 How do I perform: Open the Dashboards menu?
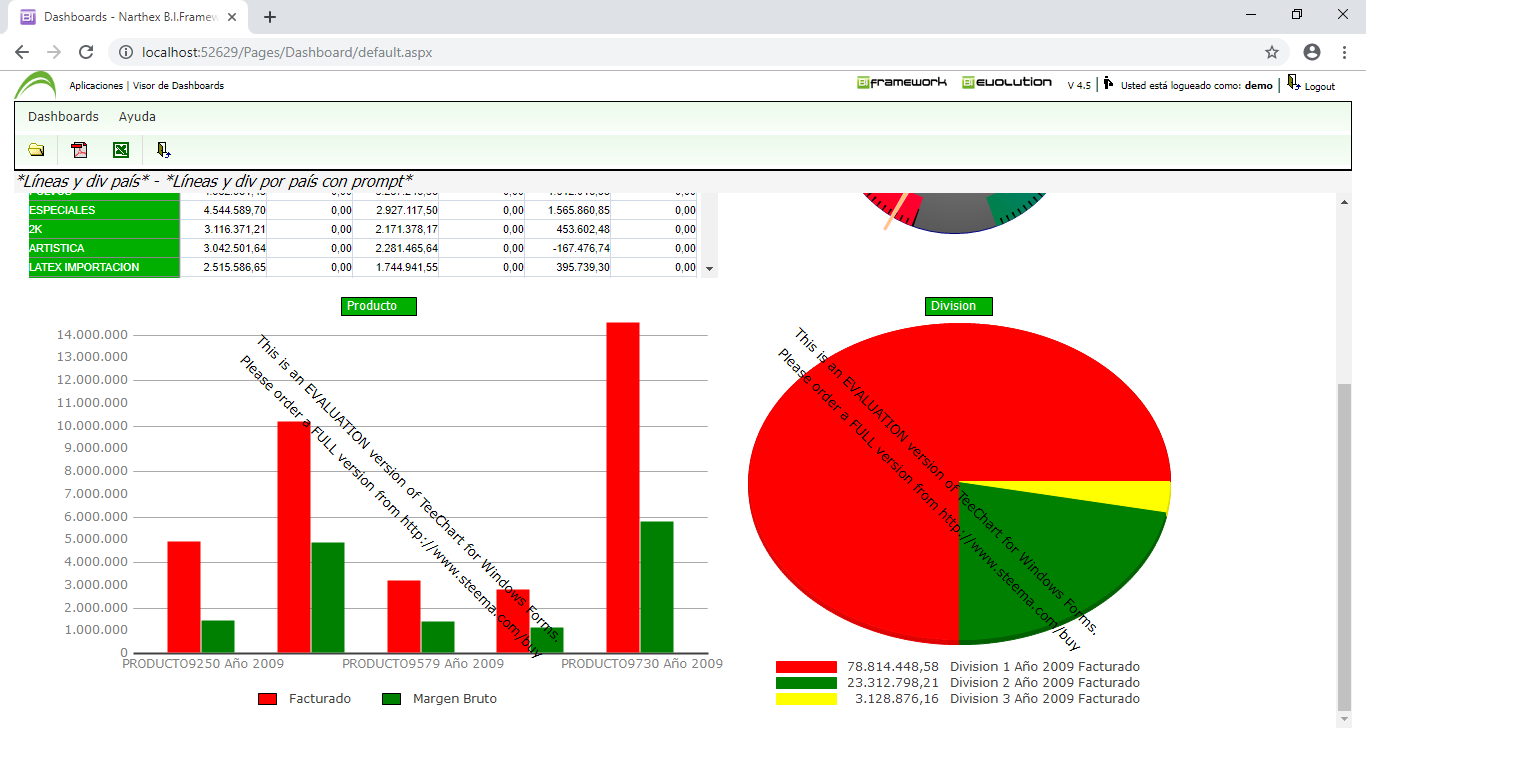coord(63,117)
